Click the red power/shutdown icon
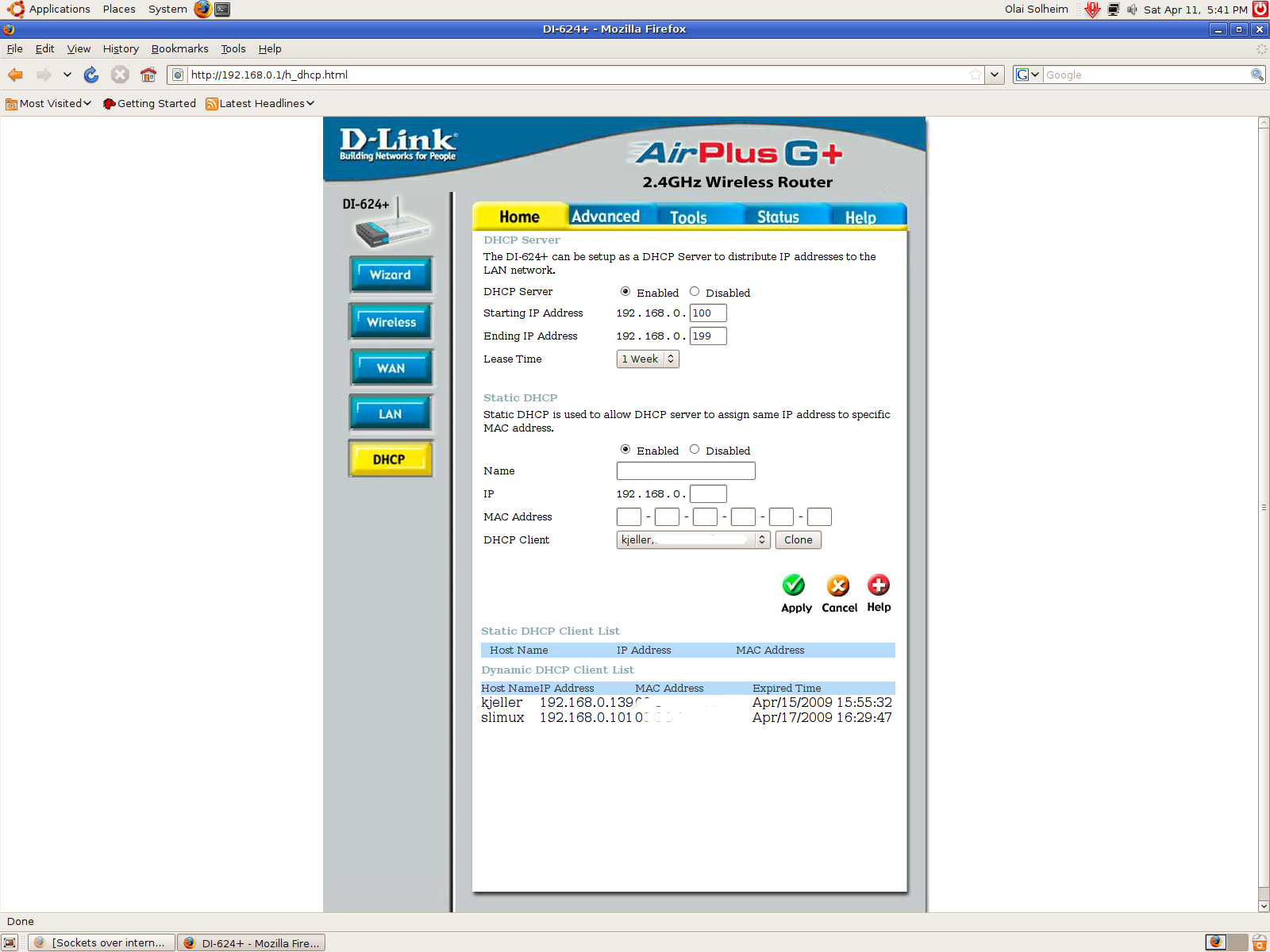The image size is (1270, 952). [x=1260, y=10]
